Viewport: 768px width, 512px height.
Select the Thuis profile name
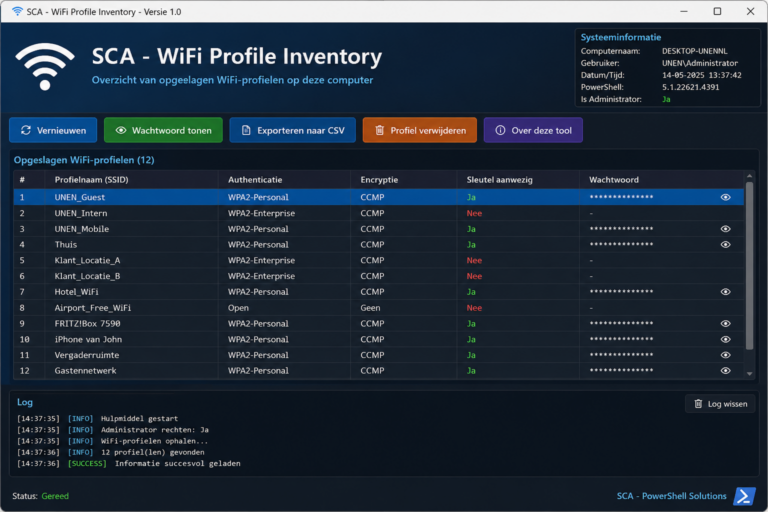pos(66,244)
